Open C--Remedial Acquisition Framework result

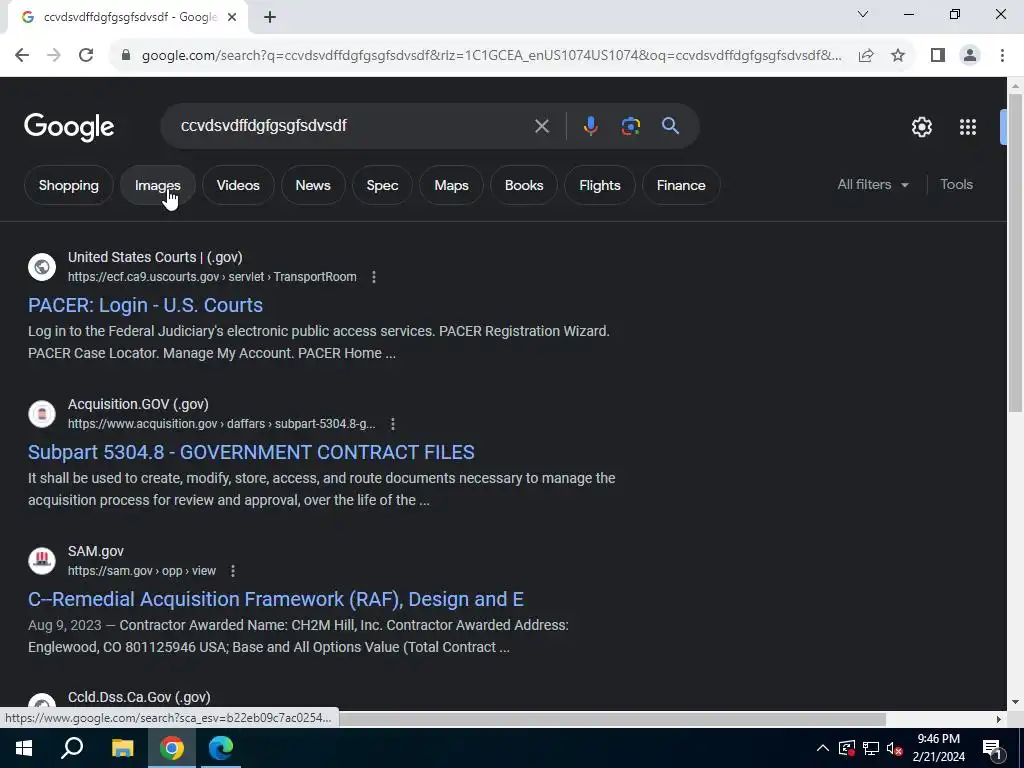(x=276, y=599)
